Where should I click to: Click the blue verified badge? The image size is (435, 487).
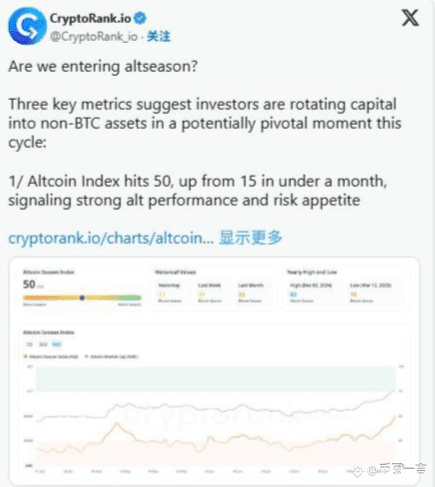(x=140, y=18)
